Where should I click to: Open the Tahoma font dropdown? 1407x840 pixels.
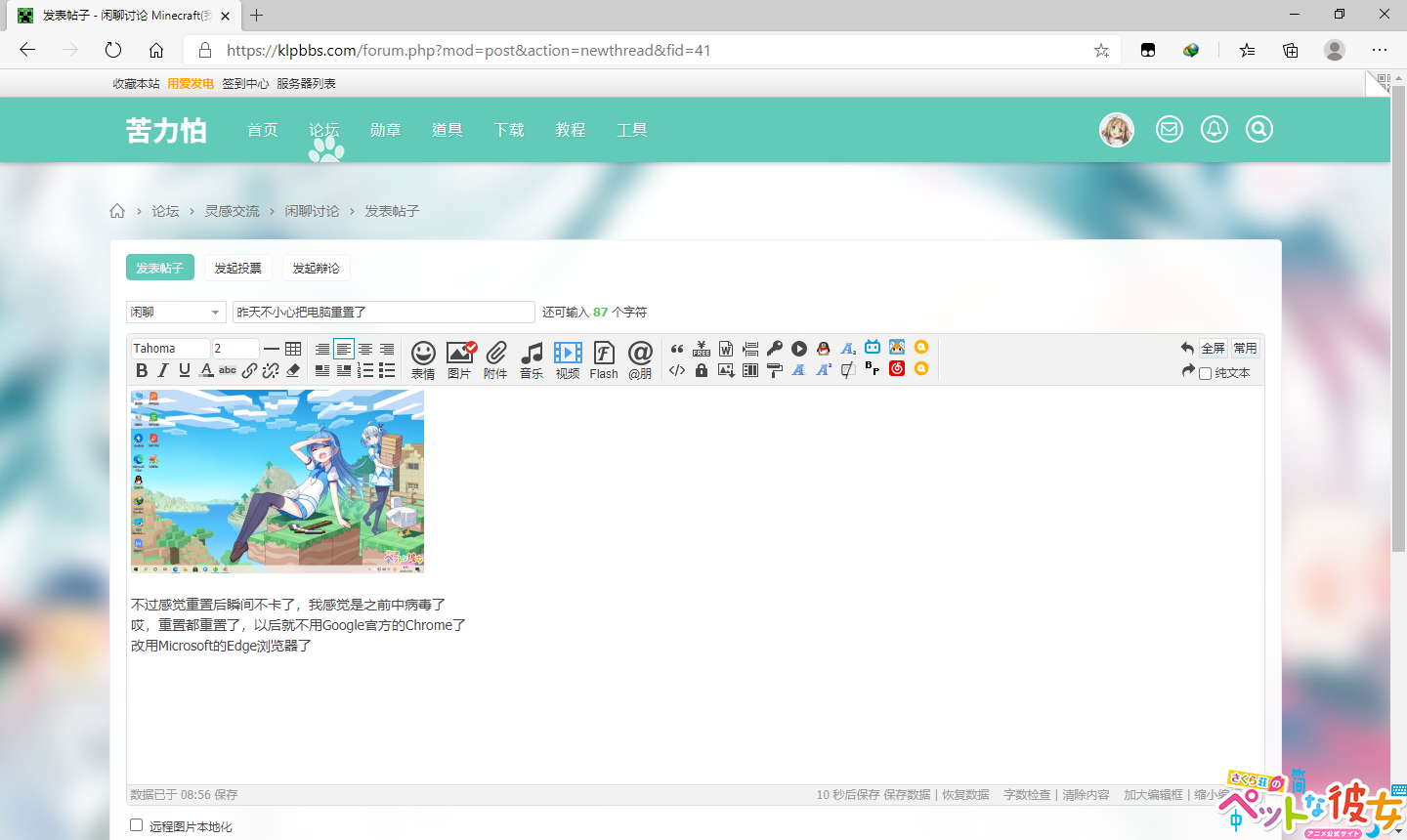[170, 349]
